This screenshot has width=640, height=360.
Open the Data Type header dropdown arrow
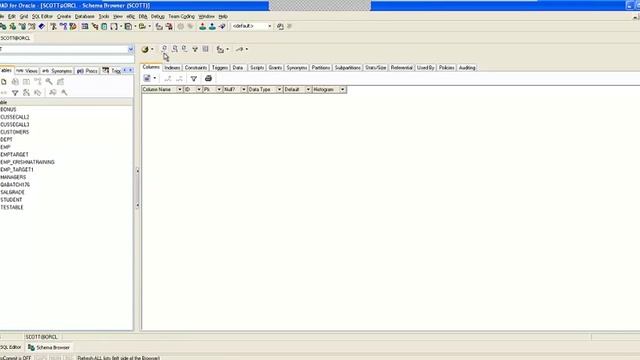pos(279,89)
